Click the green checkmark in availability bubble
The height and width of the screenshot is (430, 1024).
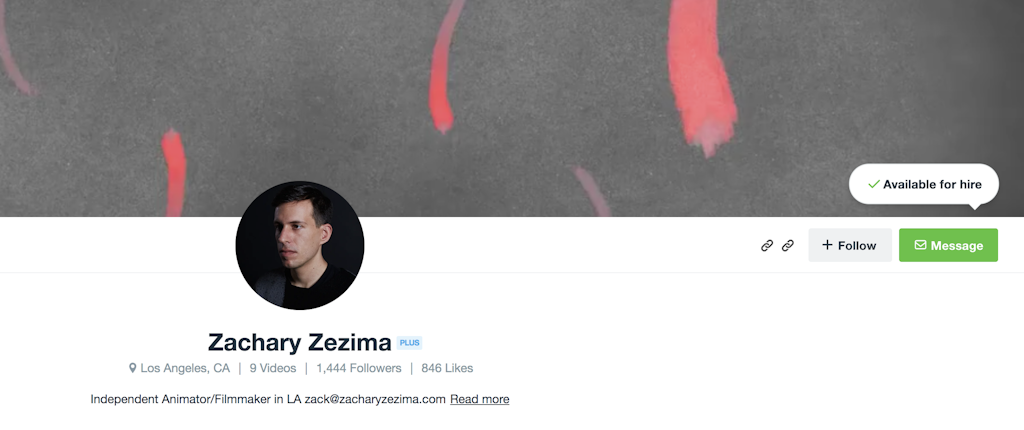pos(873,184)
